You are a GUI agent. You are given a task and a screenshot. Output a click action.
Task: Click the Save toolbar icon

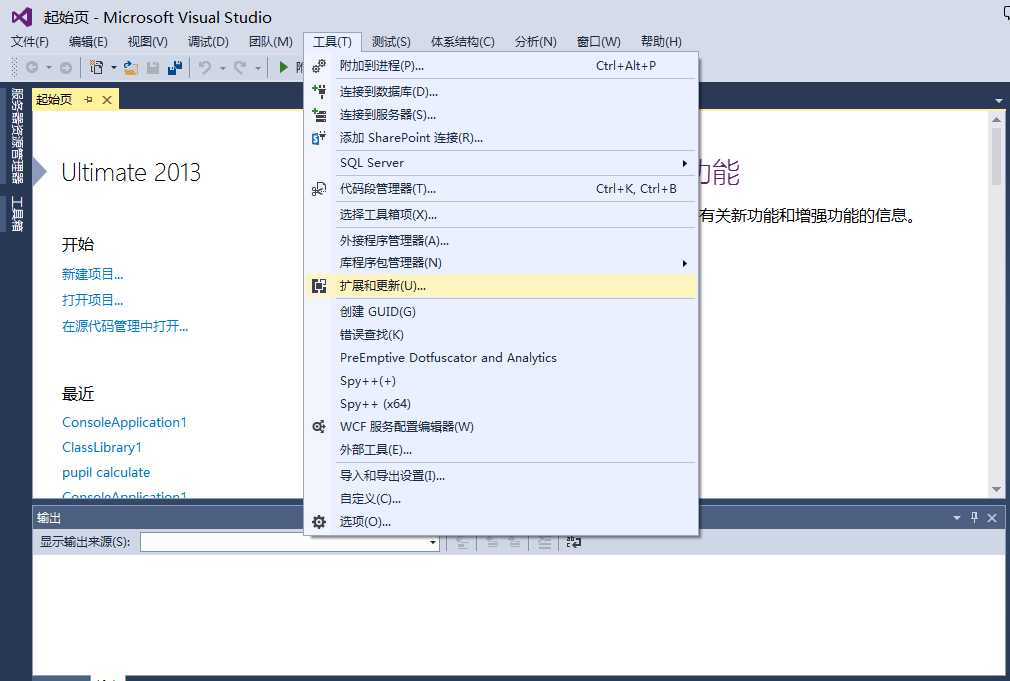[153, 67]
